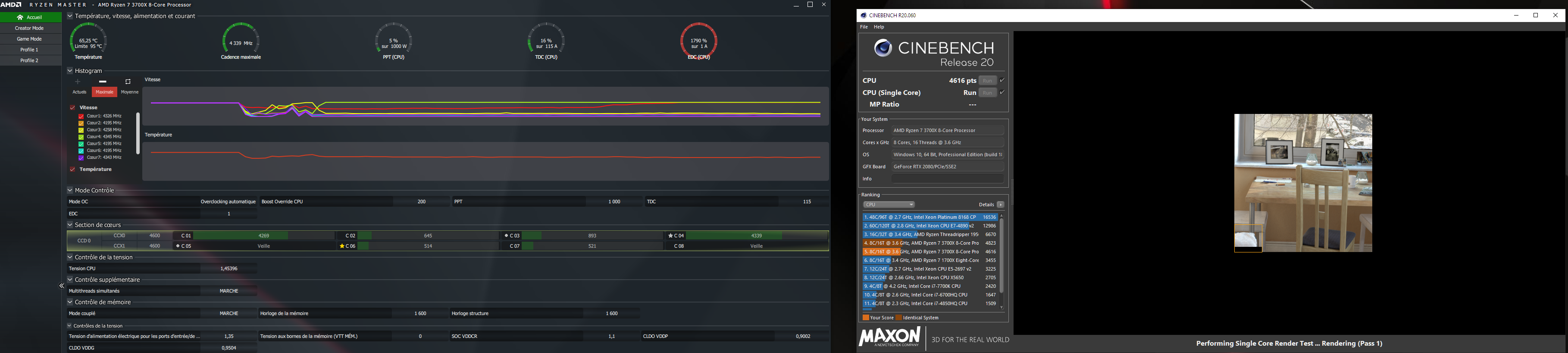Switch to the Moyenne tab
The width and height of the screenshot is (1568, 353).
tap(130, 92)
